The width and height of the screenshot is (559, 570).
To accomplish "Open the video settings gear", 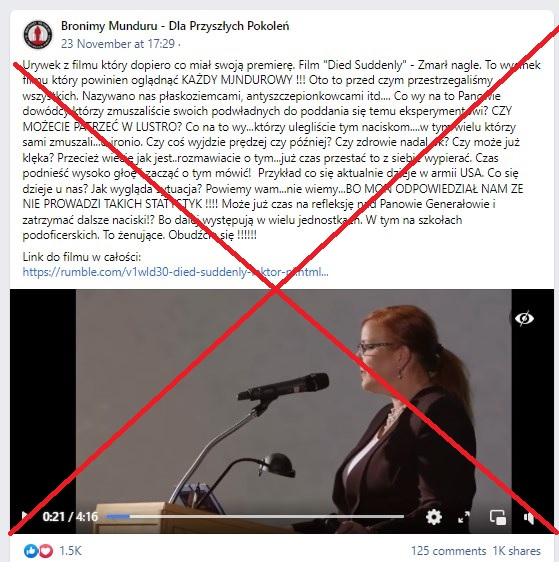I will (434, 516).
